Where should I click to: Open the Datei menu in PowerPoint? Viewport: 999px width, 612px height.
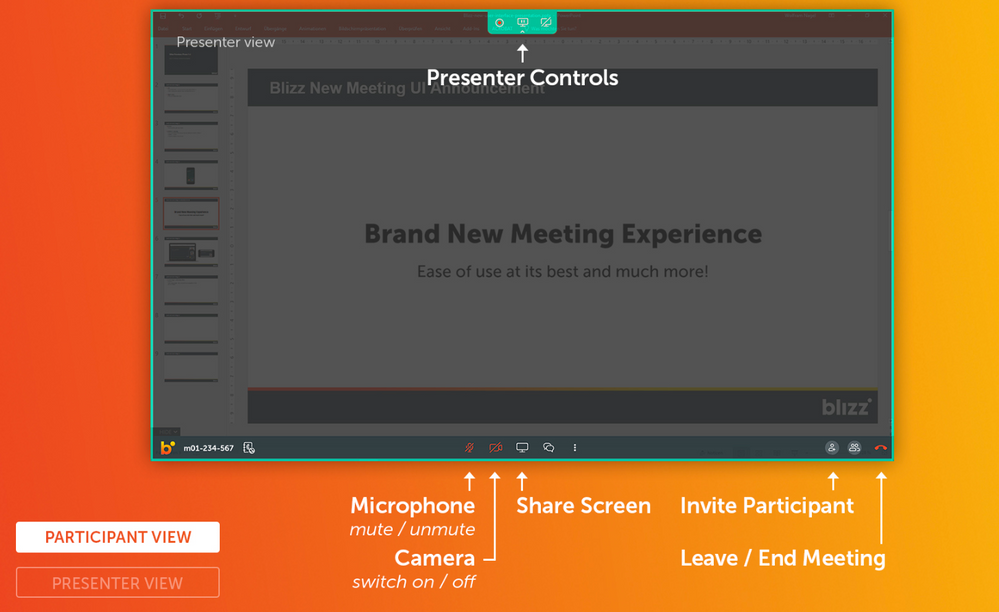164,29
